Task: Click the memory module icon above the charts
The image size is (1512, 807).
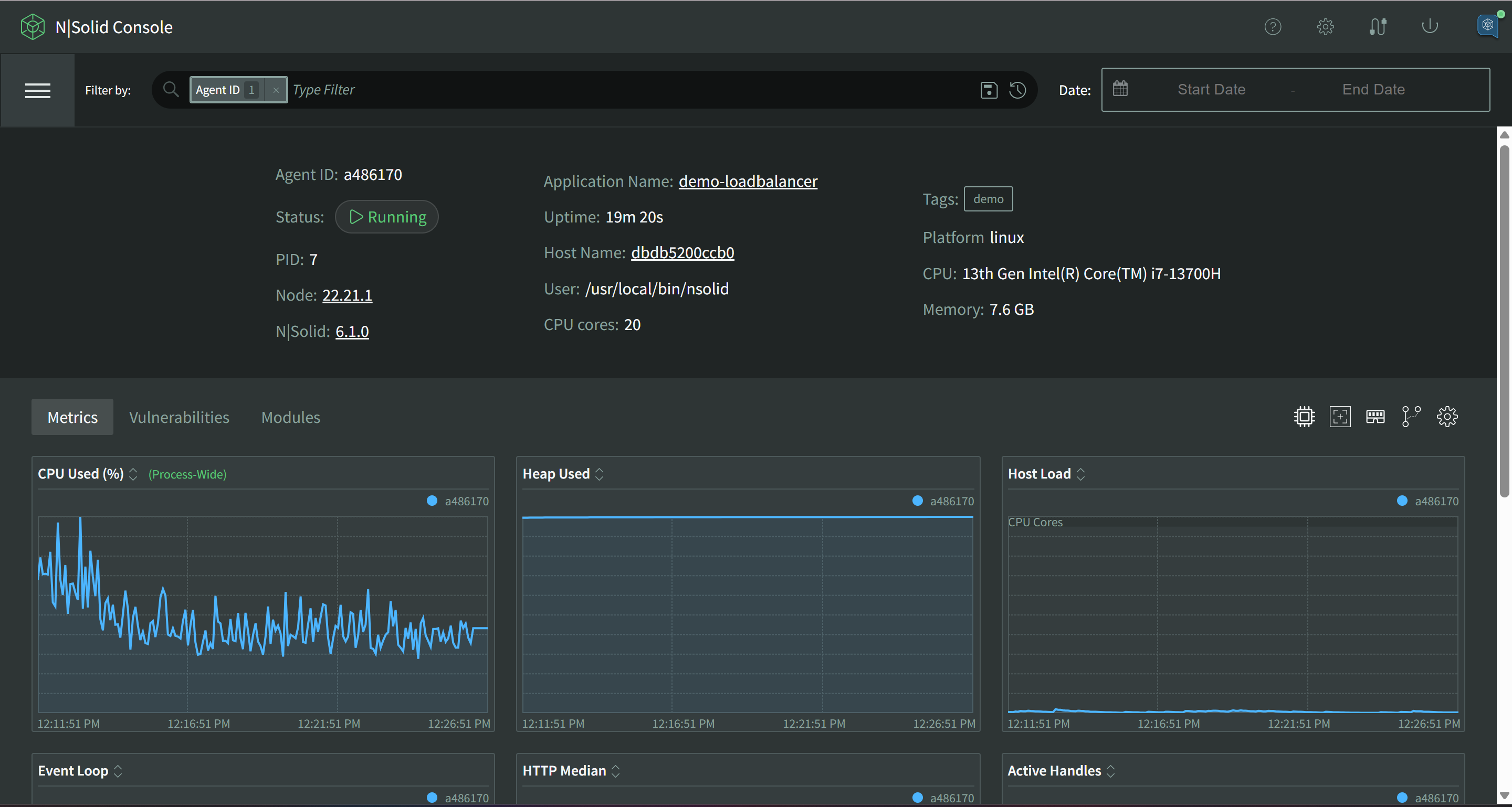Action: [x=1375, y=417]
